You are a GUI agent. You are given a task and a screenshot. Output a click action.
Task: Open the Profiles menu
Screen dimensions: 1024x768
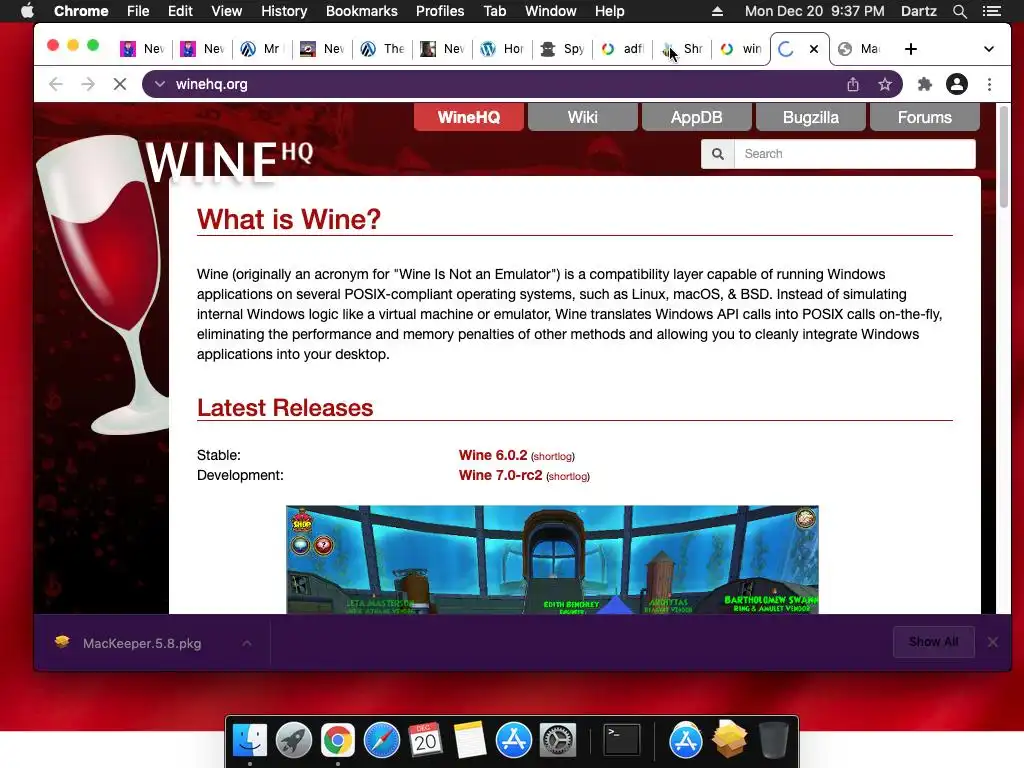pyautogui.click(x=440, y=11)
